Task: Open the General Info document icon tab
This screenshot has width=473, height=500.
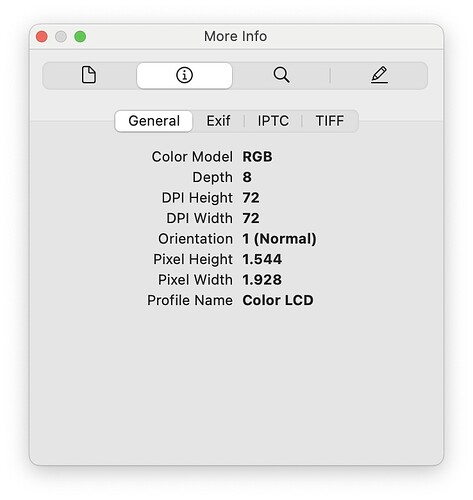Action: [89, 75]
